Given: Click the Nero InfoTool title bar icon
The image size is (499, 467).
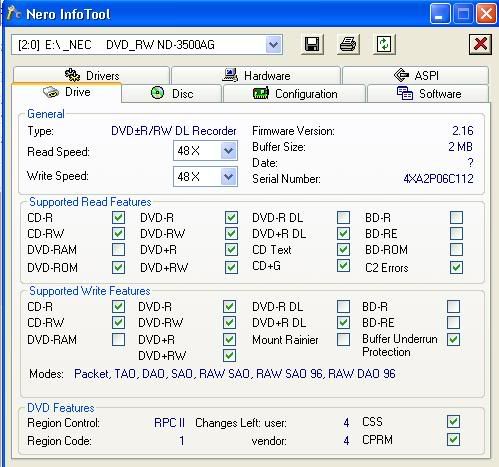Looking at the screenshot, I should click(13, 14).
